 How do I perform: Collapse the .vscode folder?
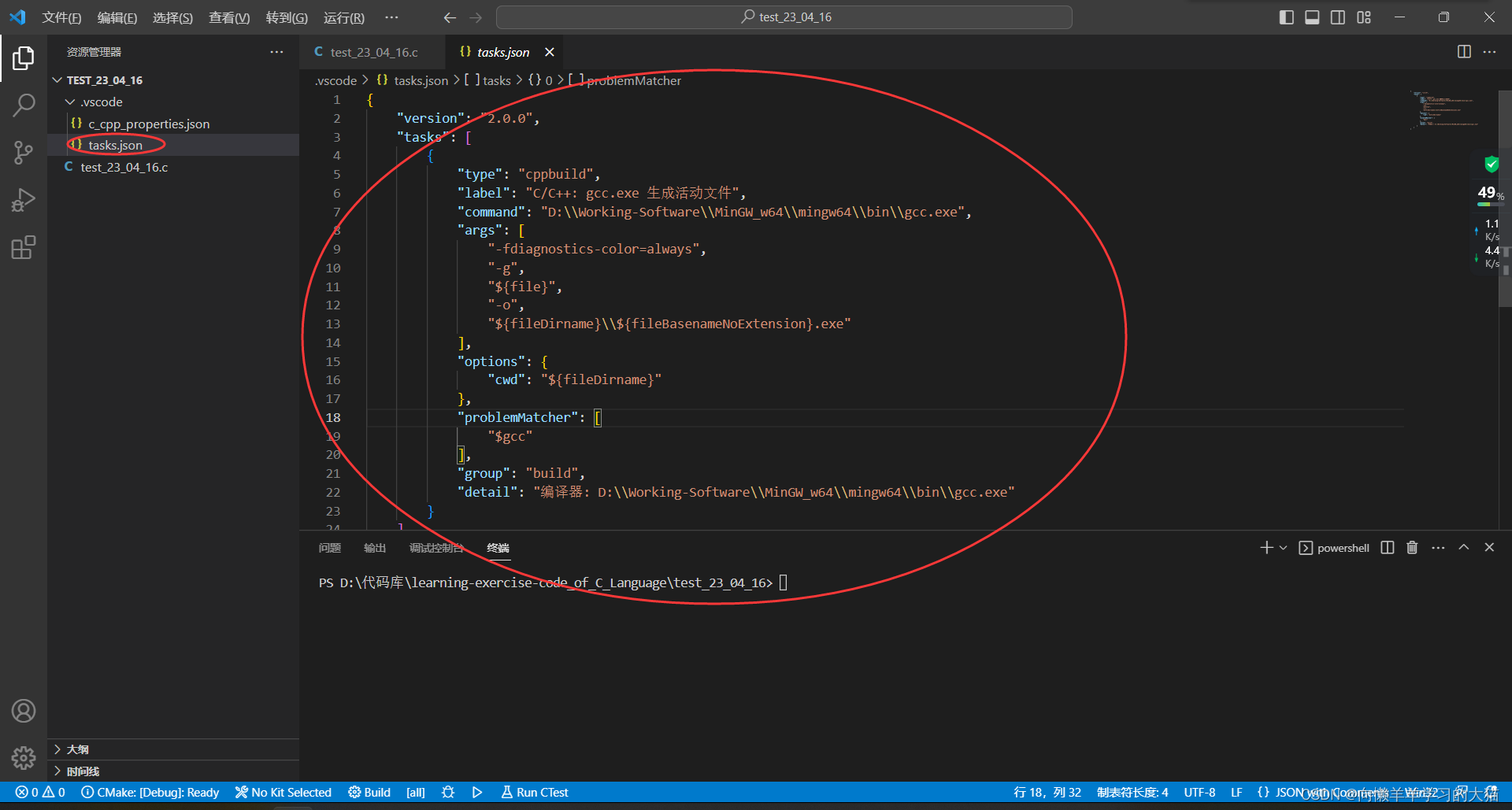[x=173, y=102]
